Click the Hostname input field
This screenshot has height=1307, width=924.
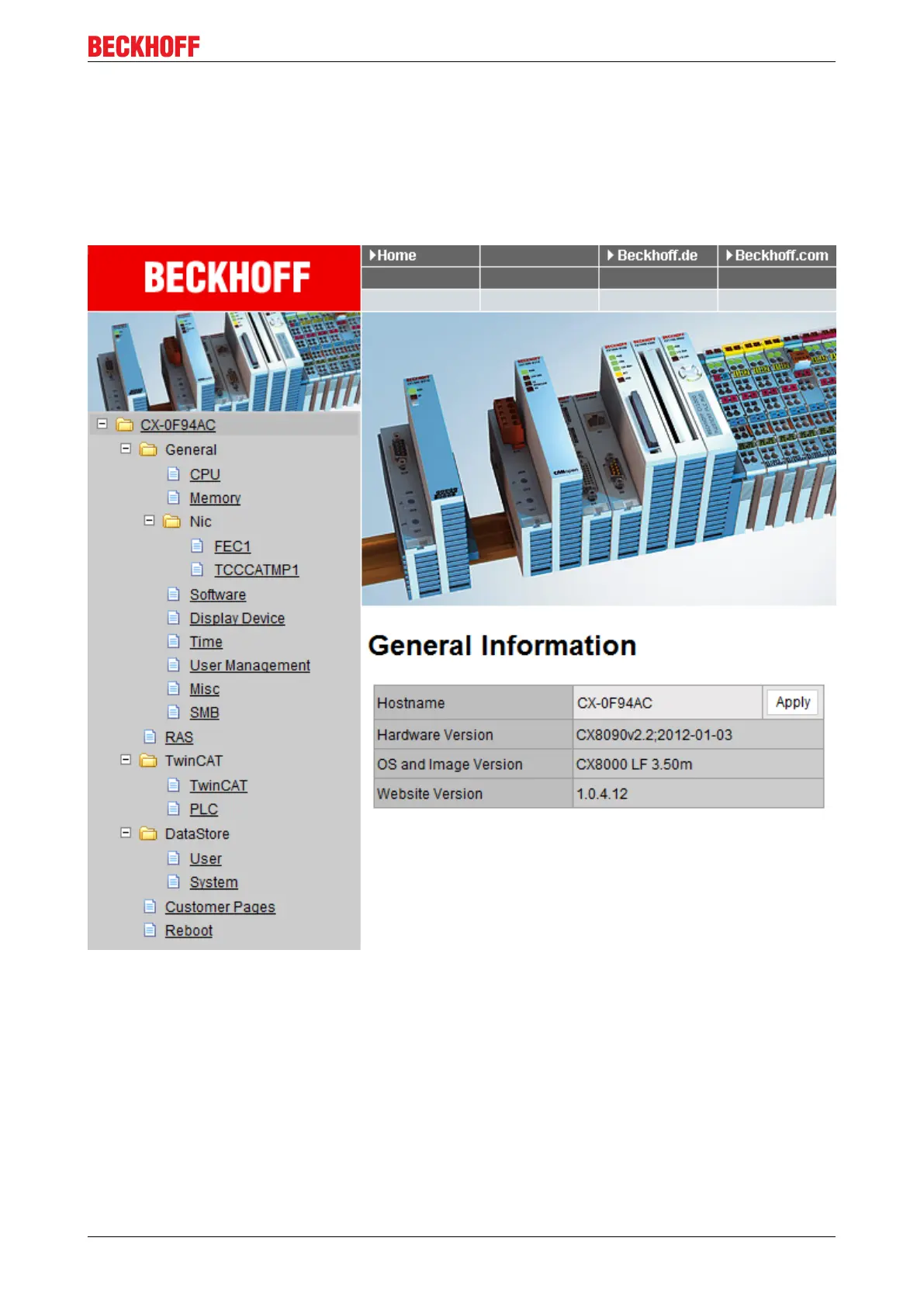668,702
